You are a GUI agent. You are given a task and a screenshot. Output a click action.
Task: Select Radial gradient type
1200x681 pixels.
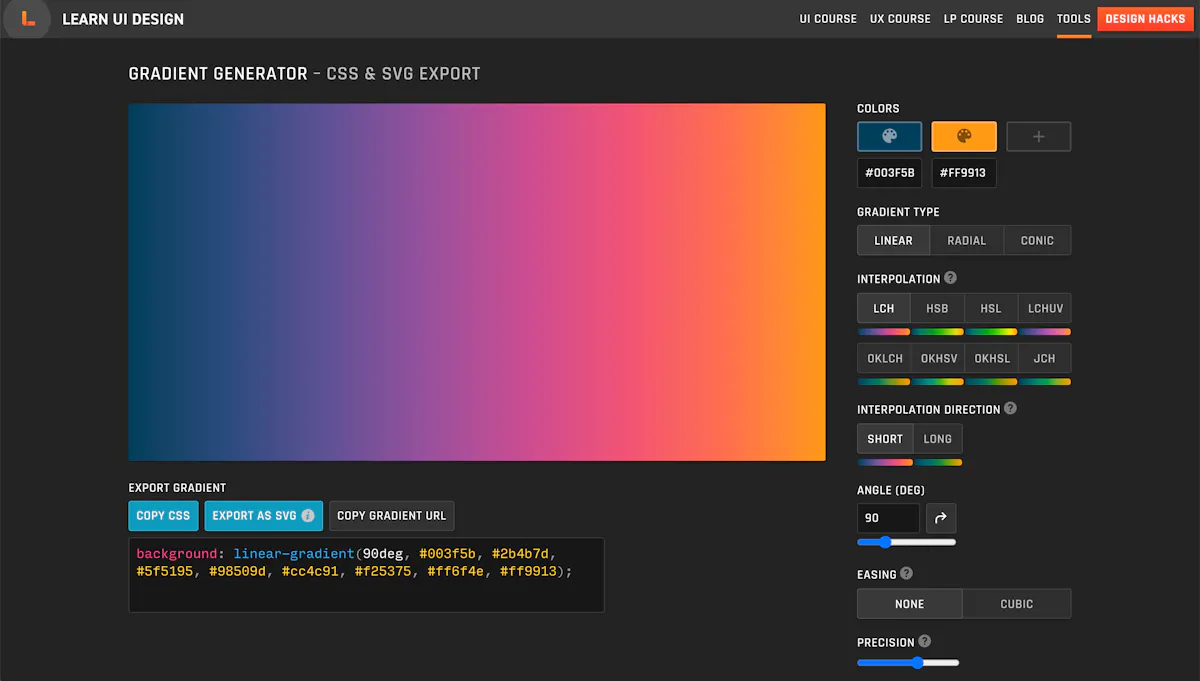coord(966,240)
